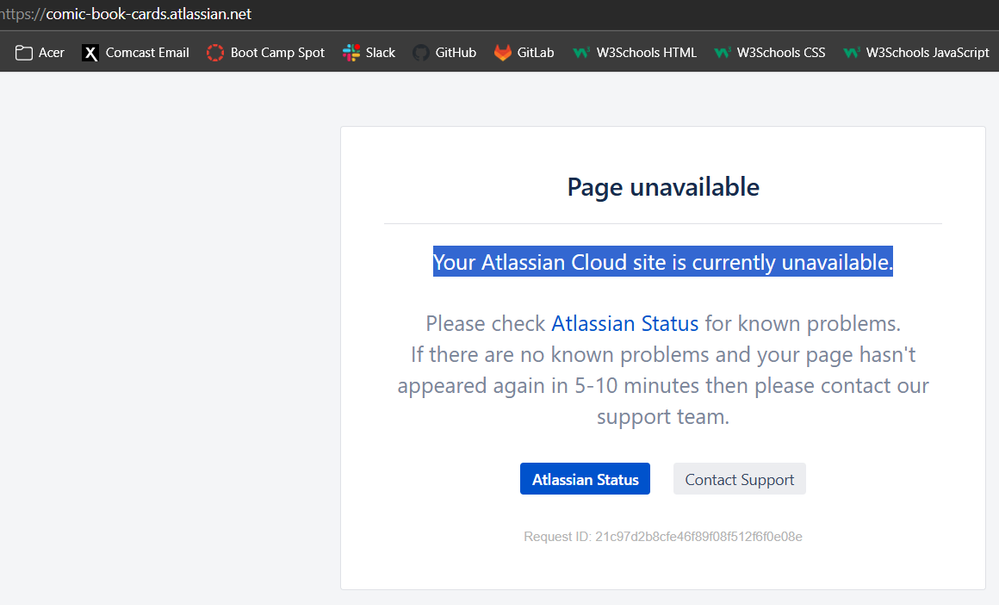Screen dimensions: 999x605
Task: Click the W3Schools CSS bookmark icon
Action: 723,52
